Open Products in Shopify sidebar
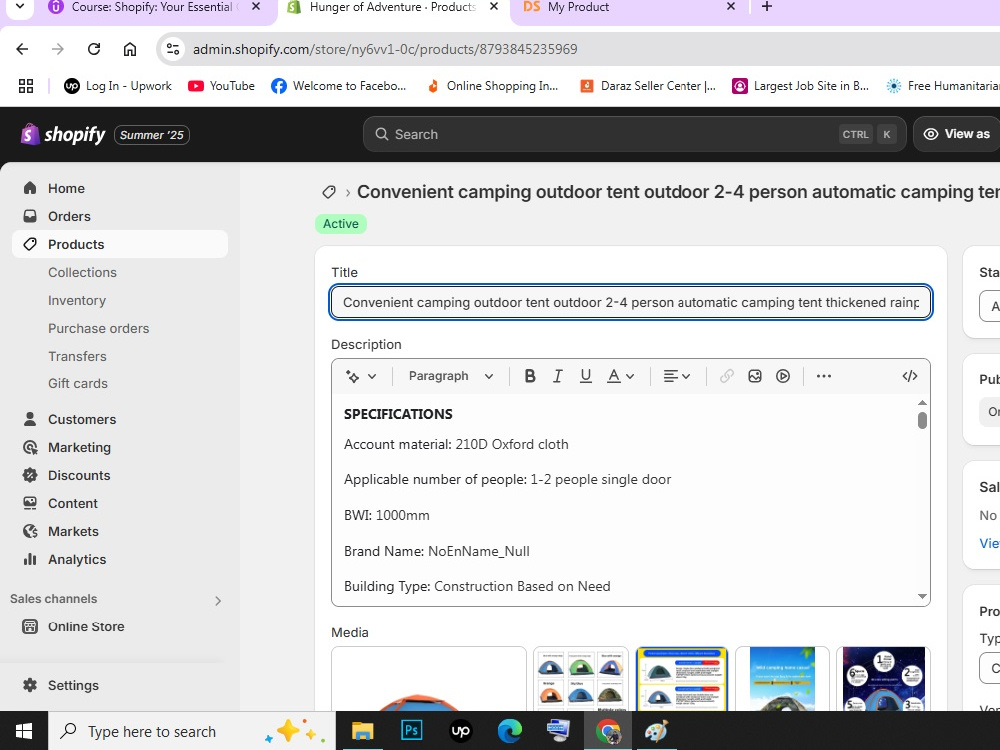 pyautogui.click(x=120, y=244)
